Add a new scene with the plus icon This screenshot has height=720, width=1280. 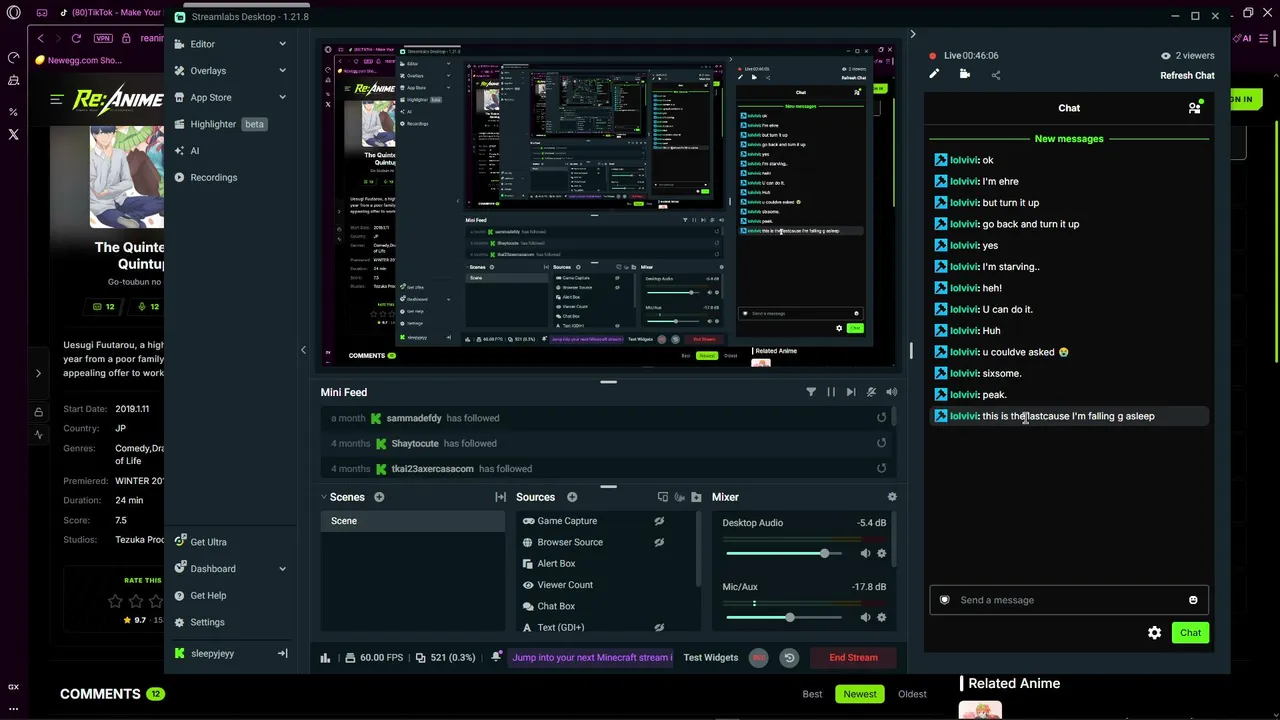(x=379, y=497)
